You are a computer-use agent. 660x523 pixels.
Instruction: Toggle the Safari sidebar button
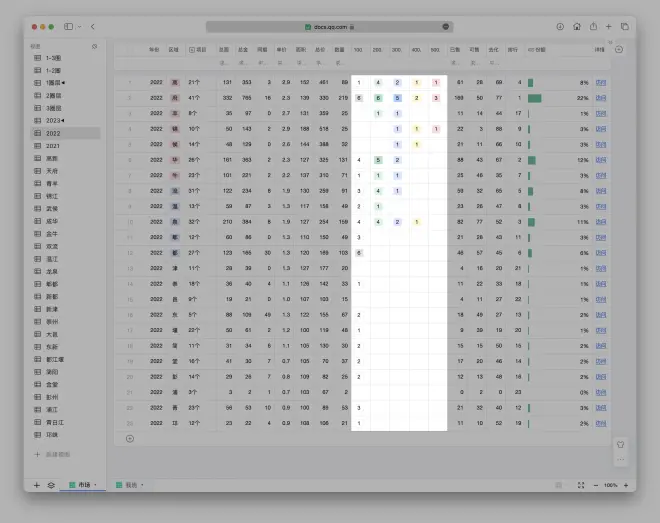tap(68, 26)
